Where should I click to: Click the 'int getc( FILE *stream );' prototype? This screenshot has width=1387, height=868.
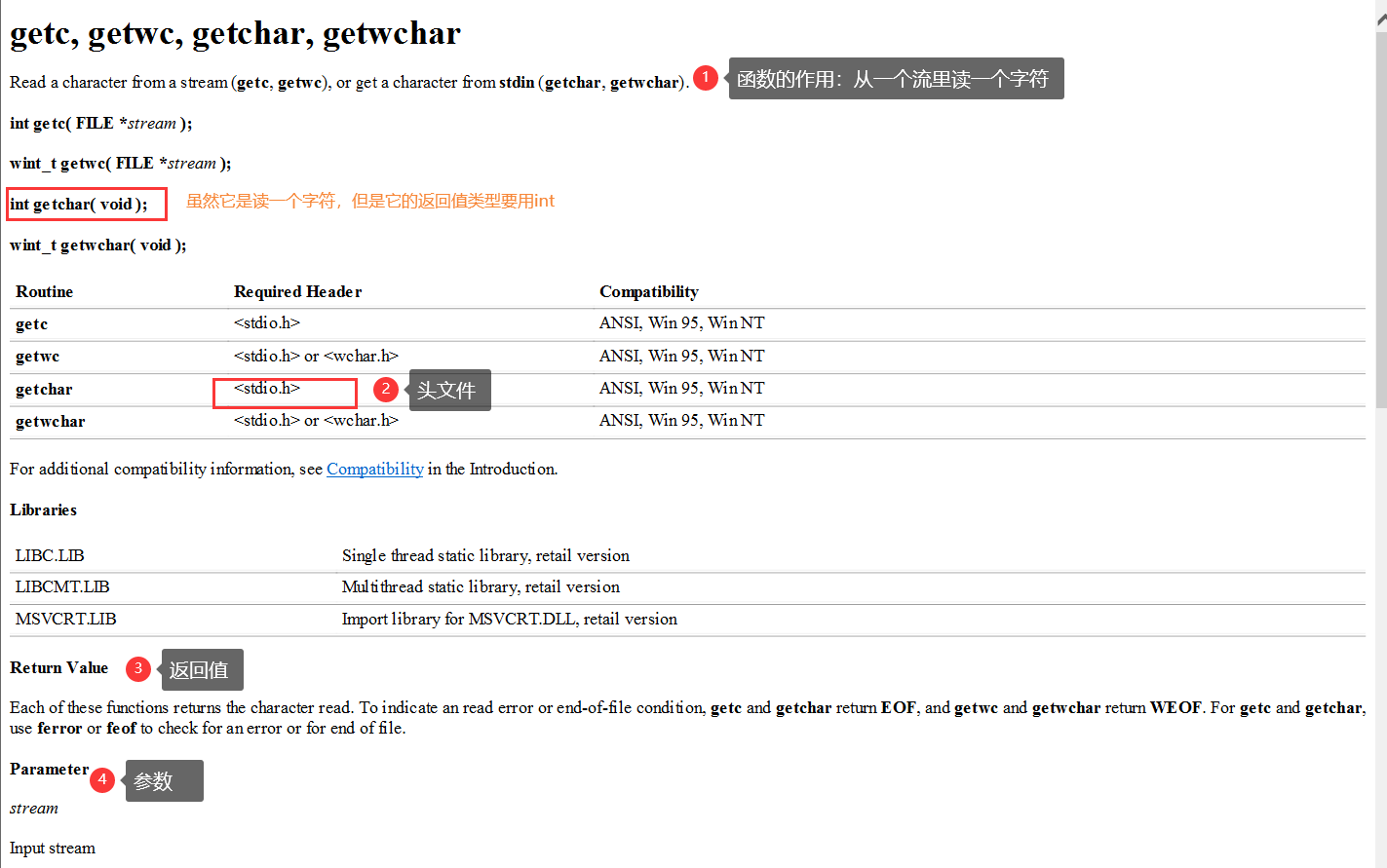click(x=101, y=124)
